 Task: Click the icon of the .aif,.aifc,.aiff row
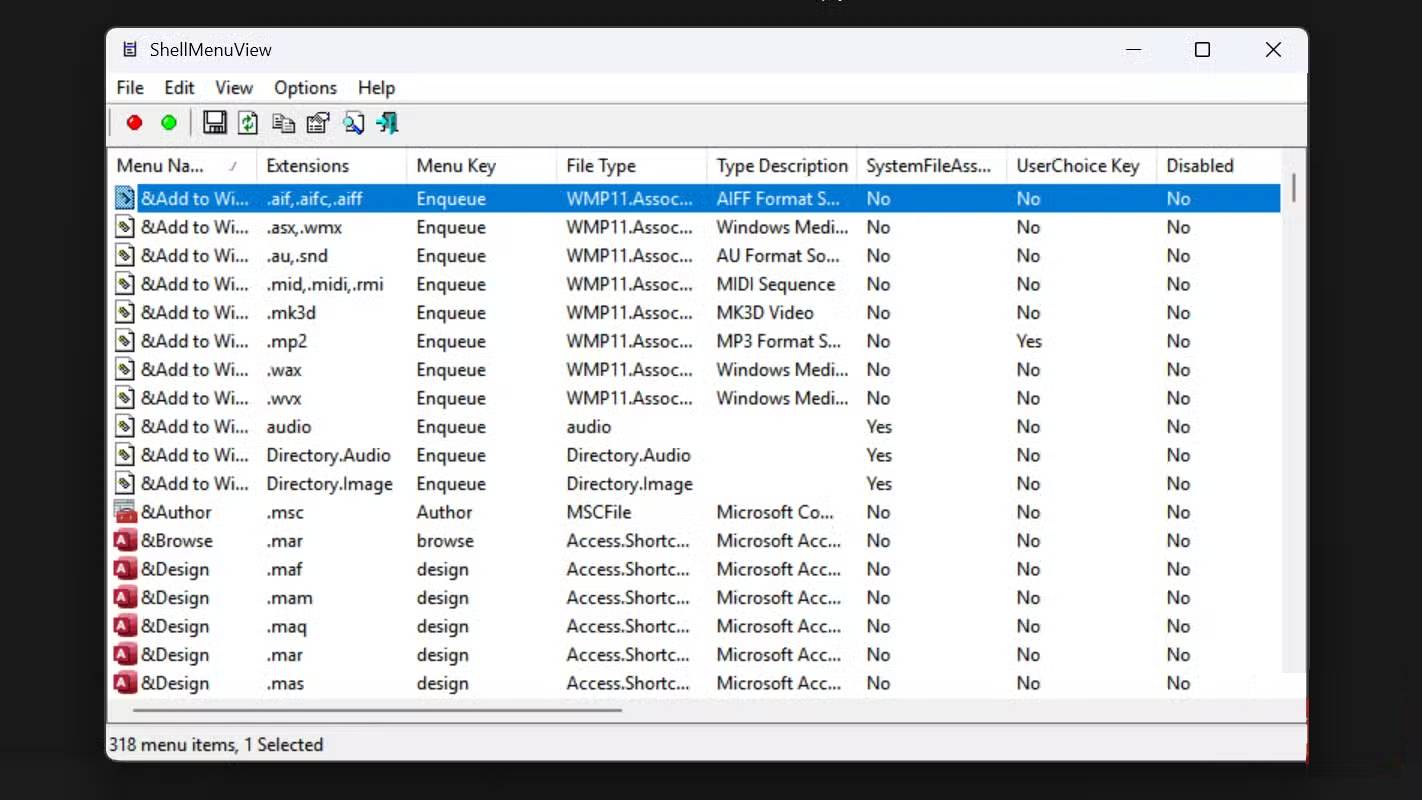[x=125, y=198]
